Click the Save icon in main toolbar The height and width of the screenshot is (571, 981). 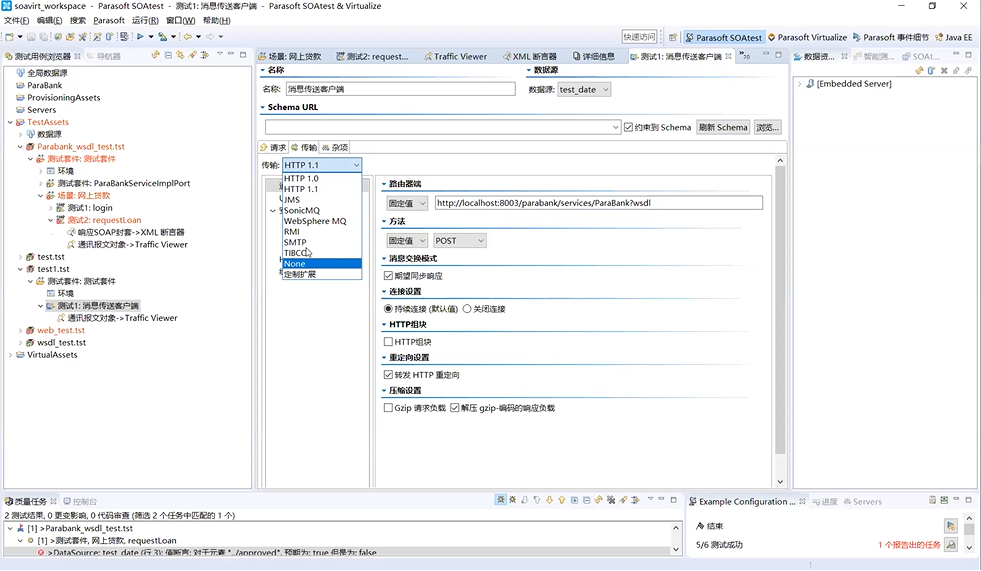pos(33,37)
